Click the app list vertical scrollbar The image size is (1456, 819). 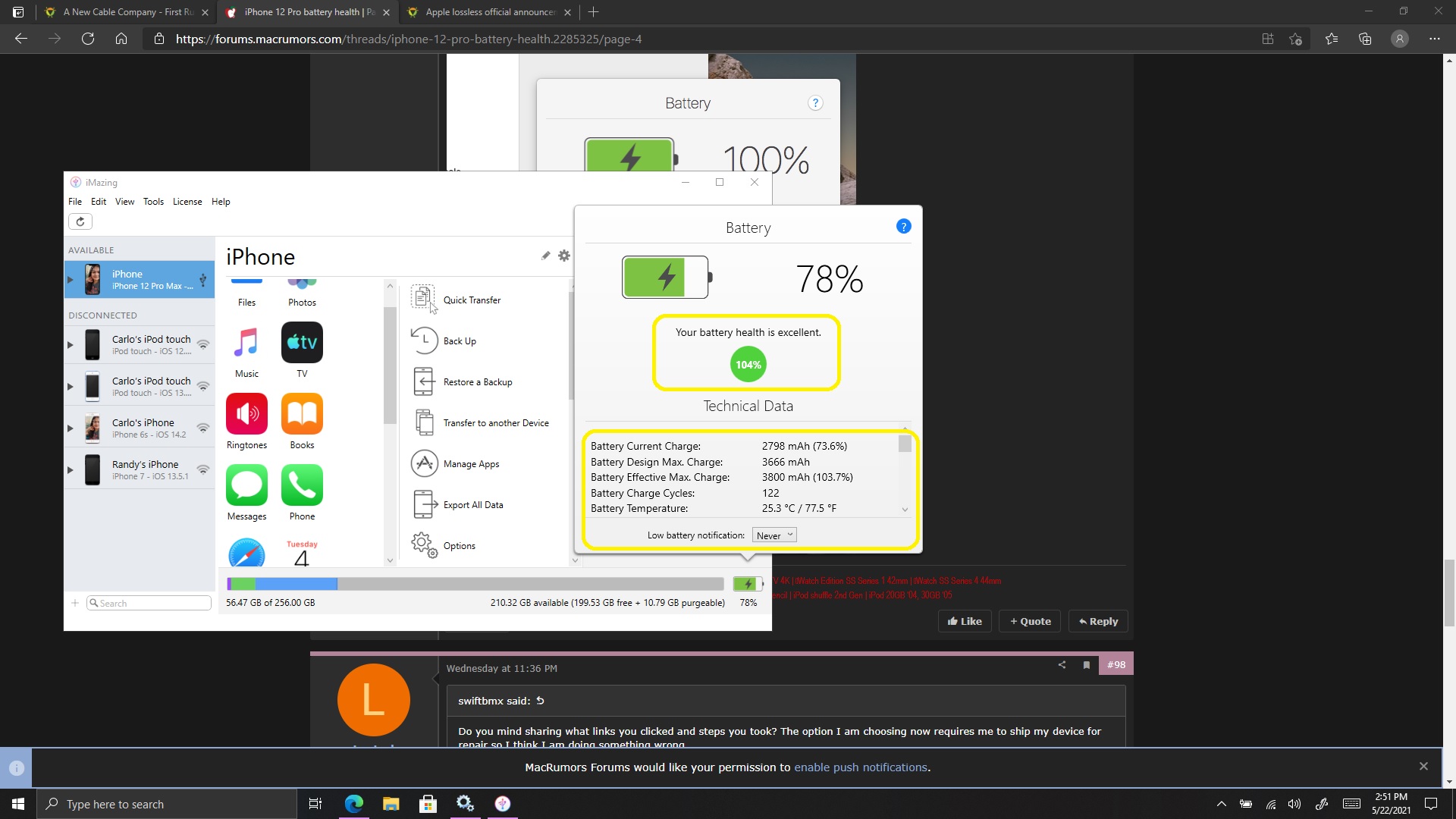390,366
